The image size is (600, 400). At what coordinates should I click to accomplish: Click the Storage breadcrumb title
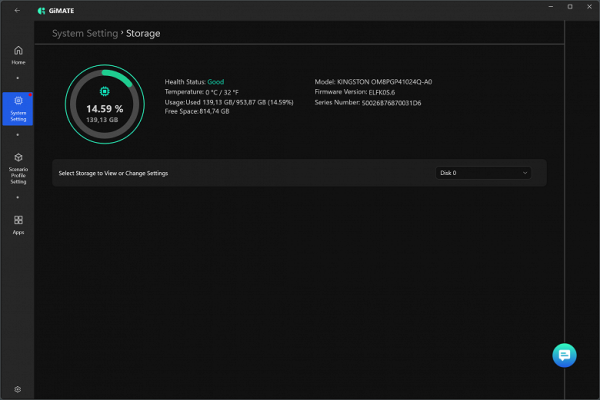pos(143,33)
